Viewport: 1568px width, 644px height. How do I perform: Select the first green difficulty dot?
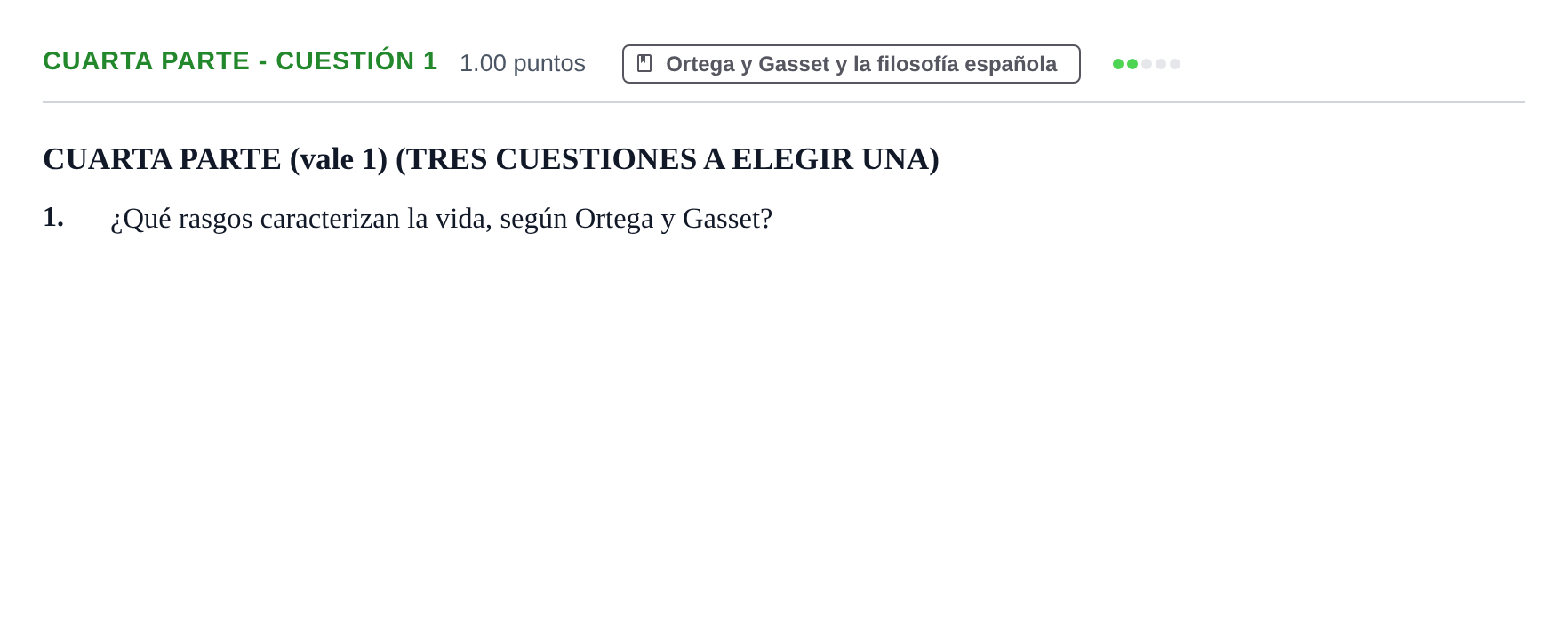pos(1118,64)
